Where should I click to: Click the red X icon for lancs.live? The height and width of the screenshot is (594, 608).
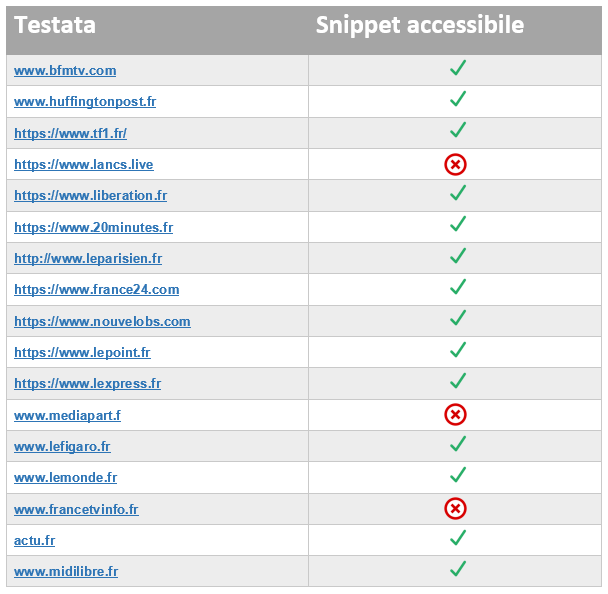click(455, 164)
